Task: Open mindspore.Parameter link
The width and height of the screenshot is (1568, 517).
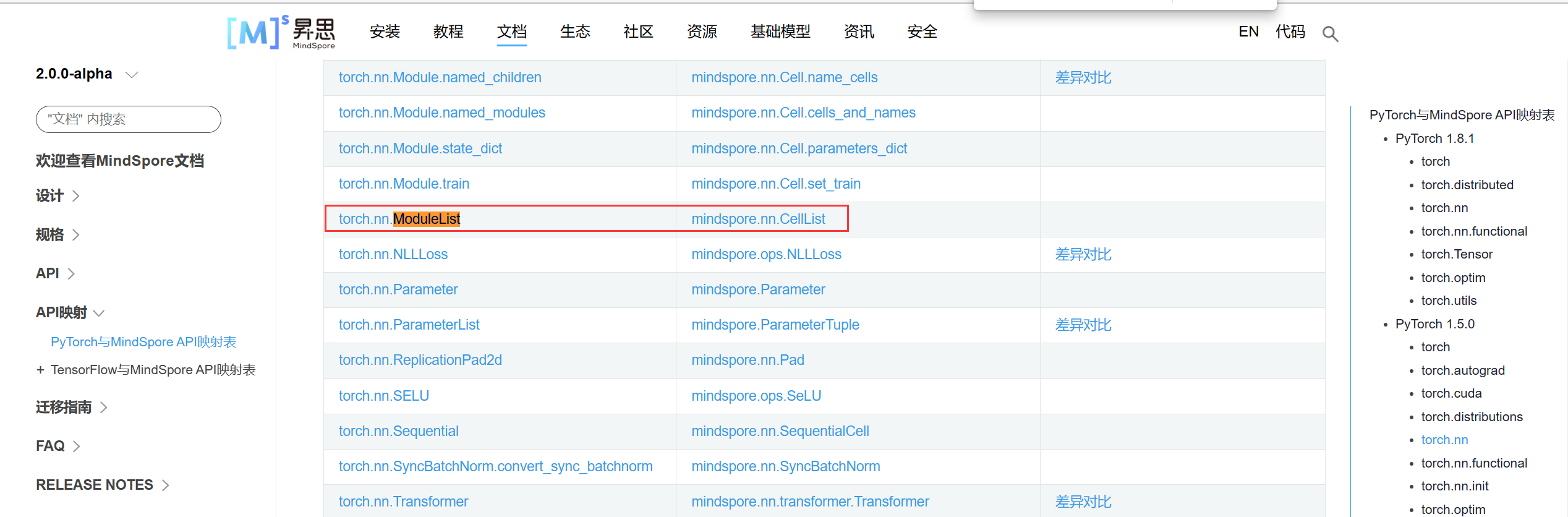Action: [x=758, y=289]
